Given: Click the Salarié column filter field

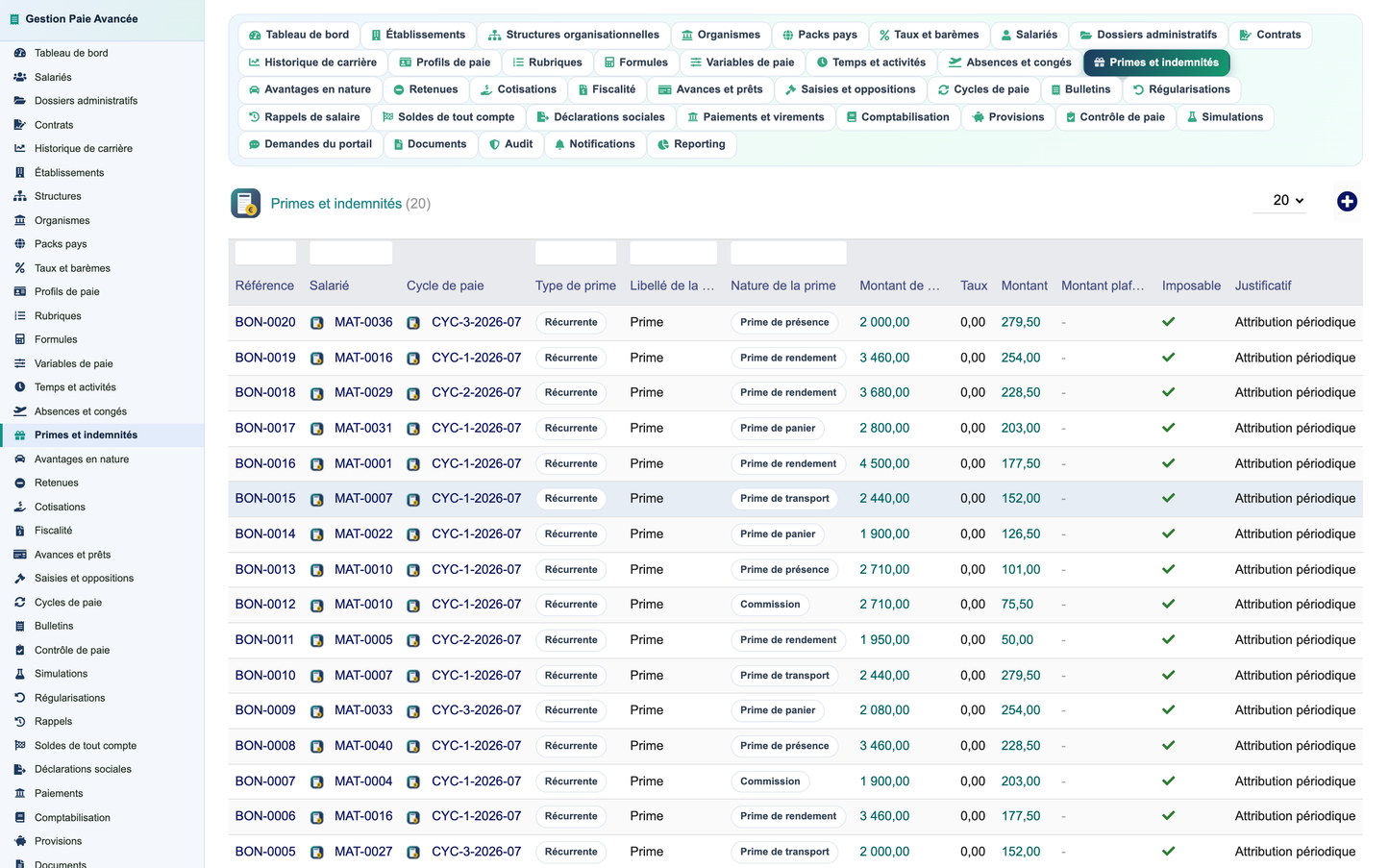Looking at the screenshot, I should [x=351, y=253].
